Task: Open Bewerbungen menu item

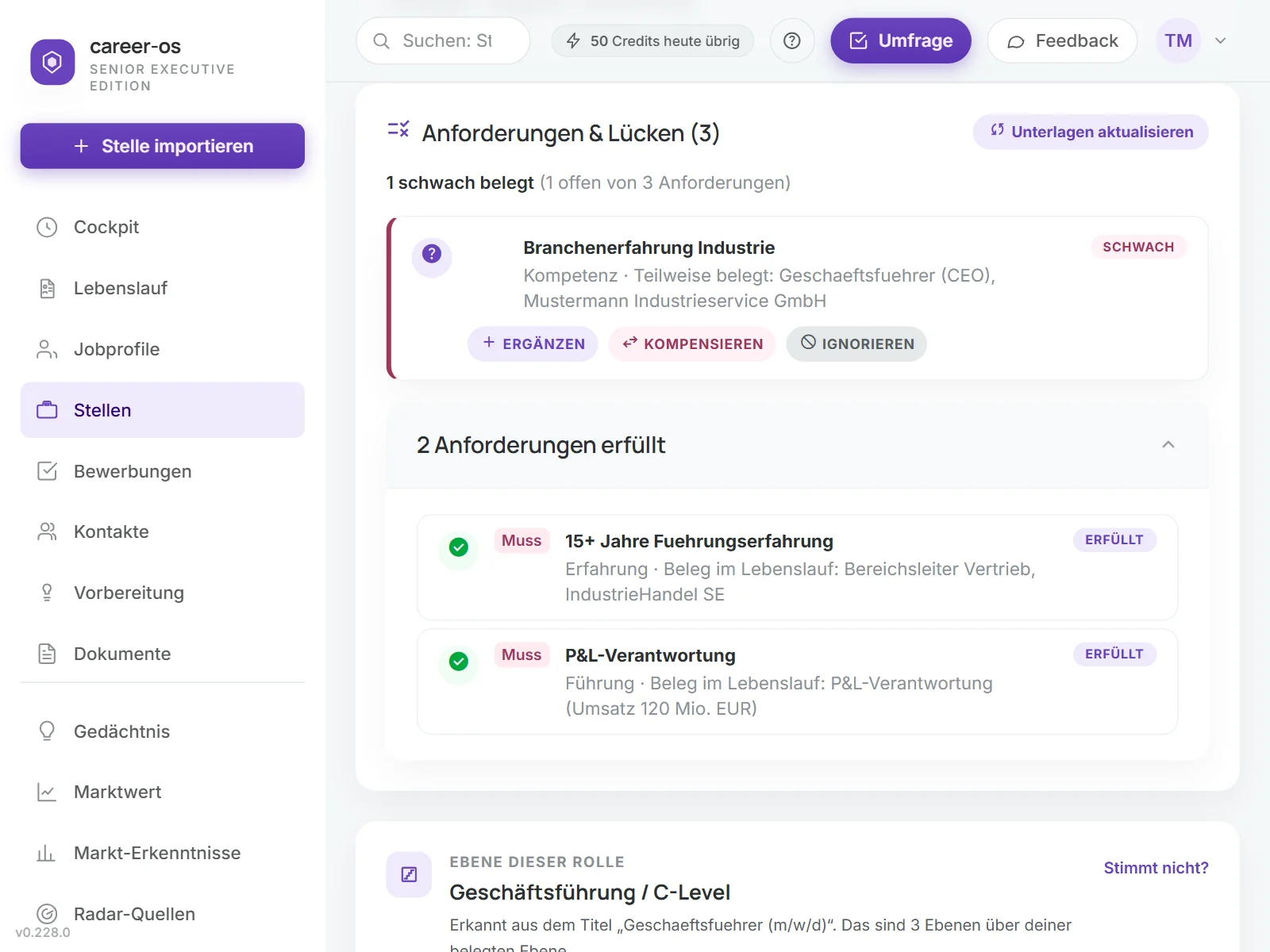Action: (163, 471)
